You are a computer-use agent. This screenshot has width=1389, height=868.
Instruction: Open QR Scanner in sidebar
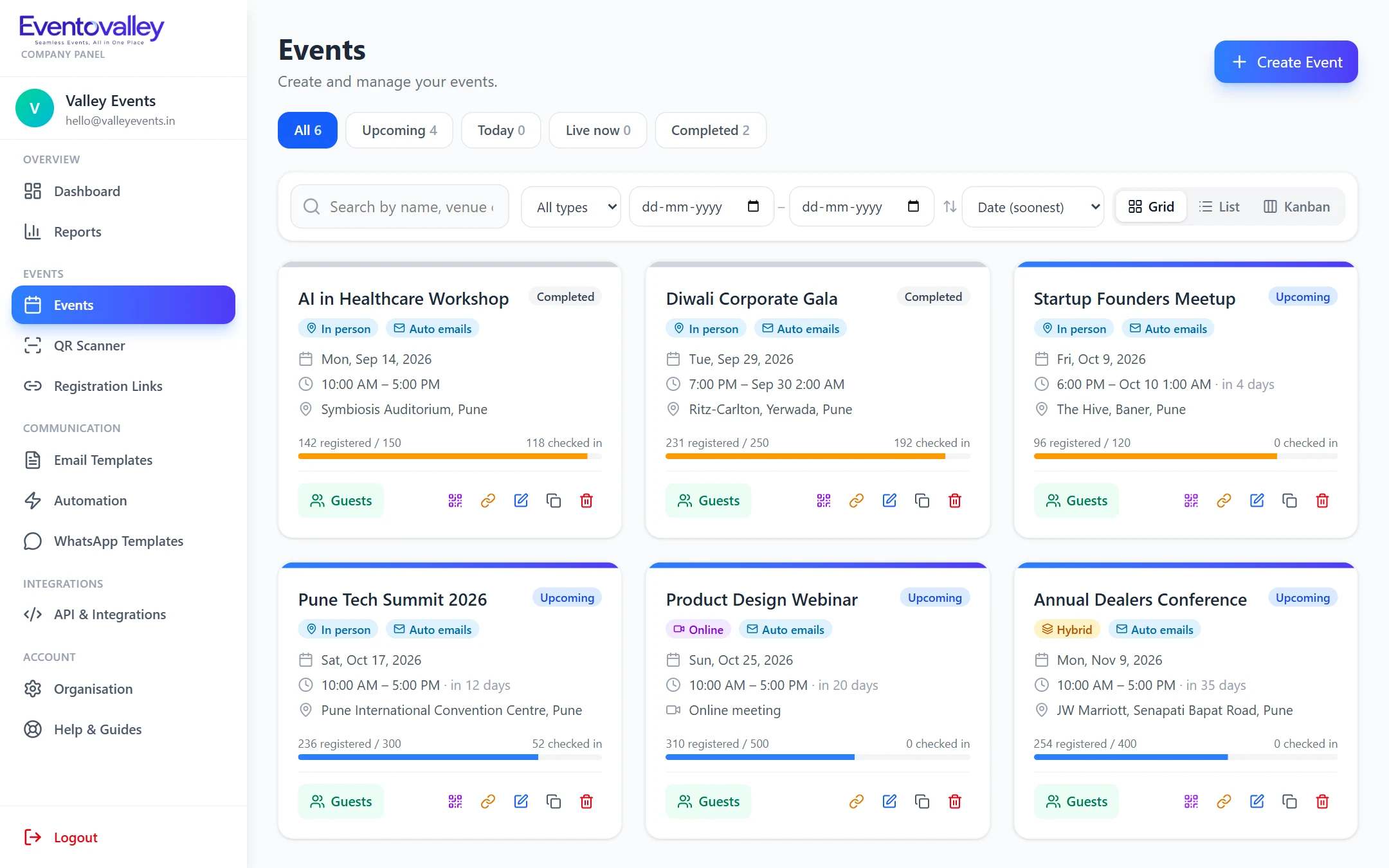(123, 345)
